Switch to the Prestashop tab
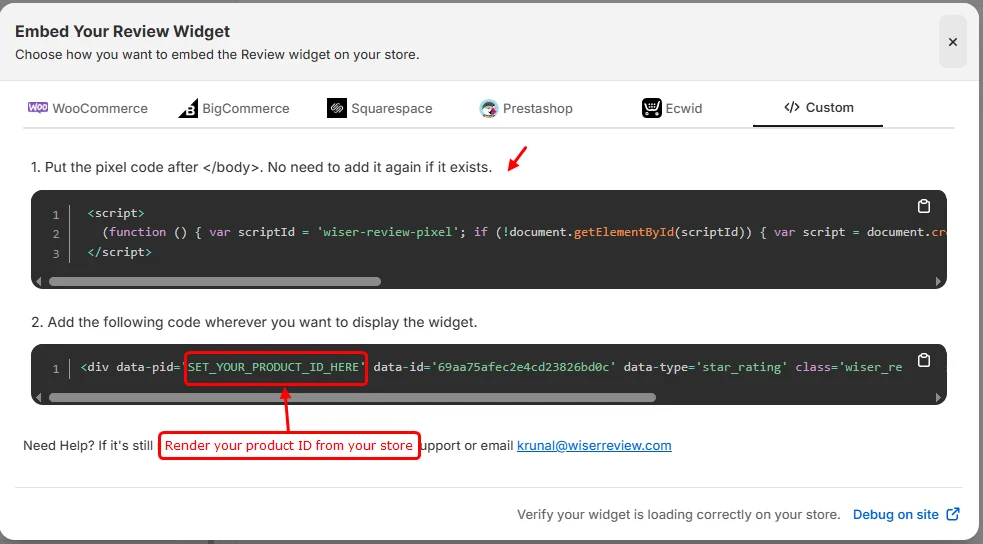Image resolution: width=983 pixels, height=544 pixels. coord(526,108)
